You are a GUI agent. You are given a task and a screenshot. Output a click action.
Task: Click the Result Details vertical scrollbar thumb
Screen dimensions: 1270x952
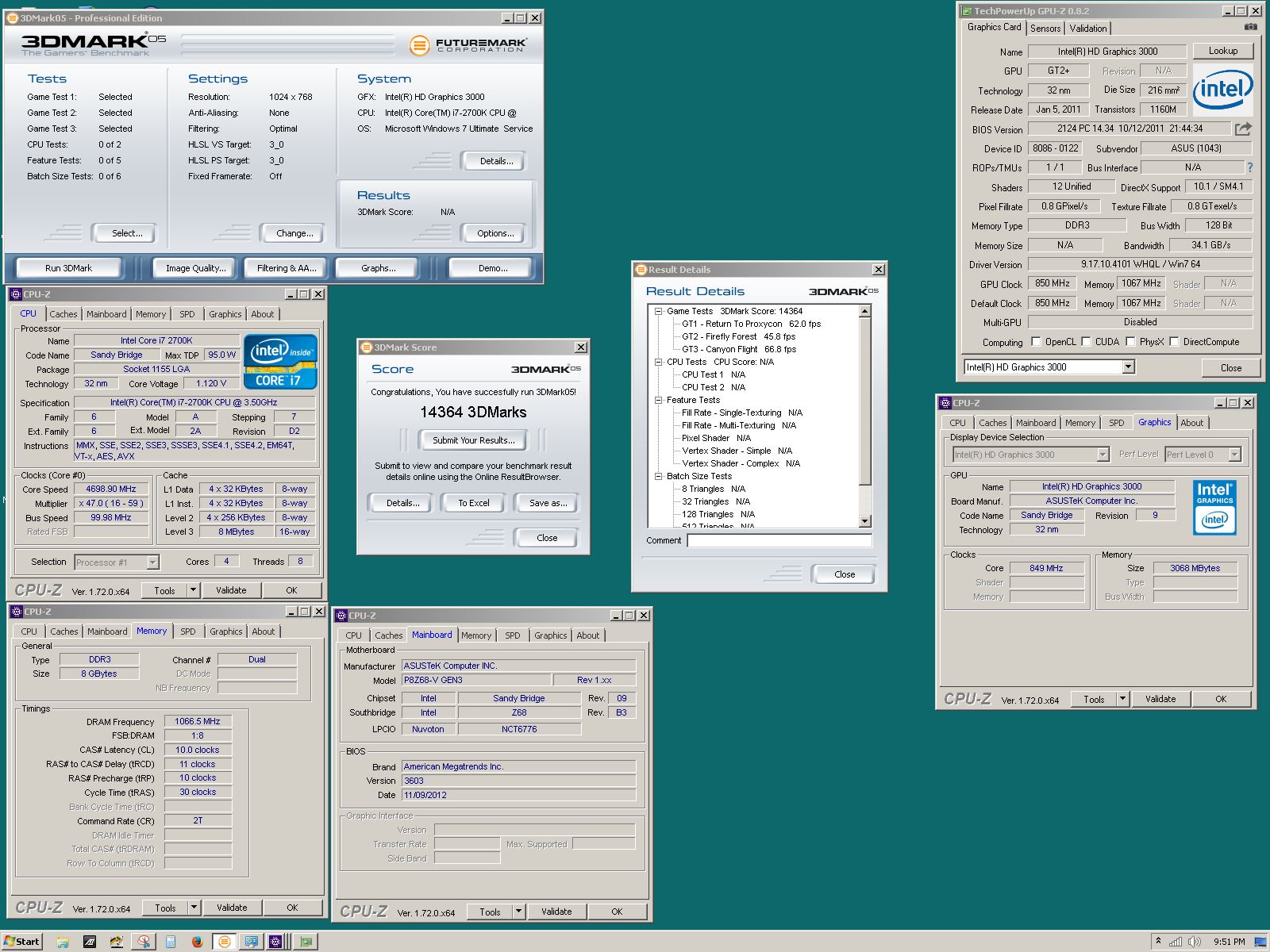pos(865,401)
